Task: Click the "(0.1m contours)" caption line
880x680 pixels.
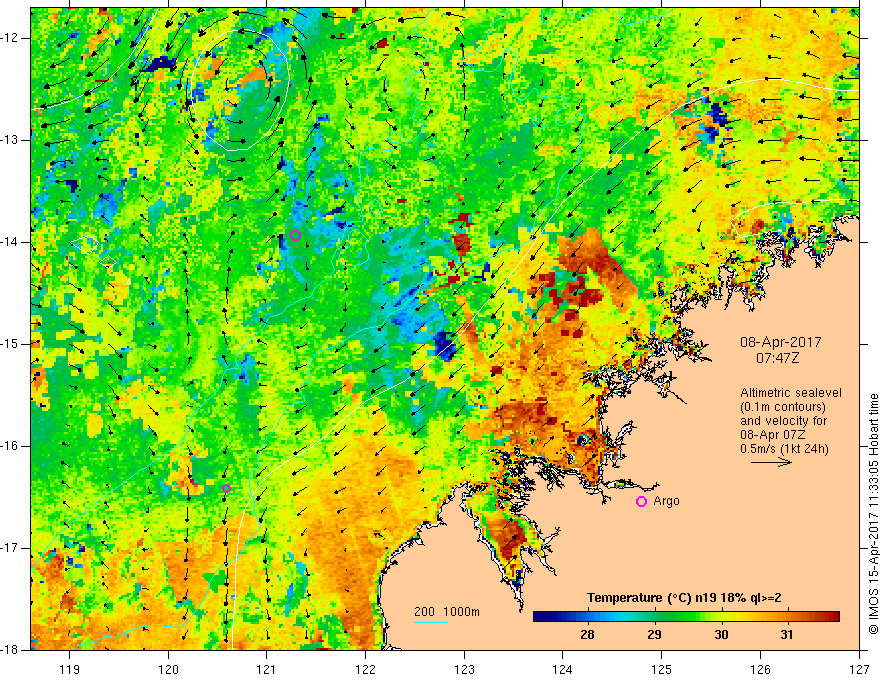Action: pyautogui.click(x=783, y=407)
